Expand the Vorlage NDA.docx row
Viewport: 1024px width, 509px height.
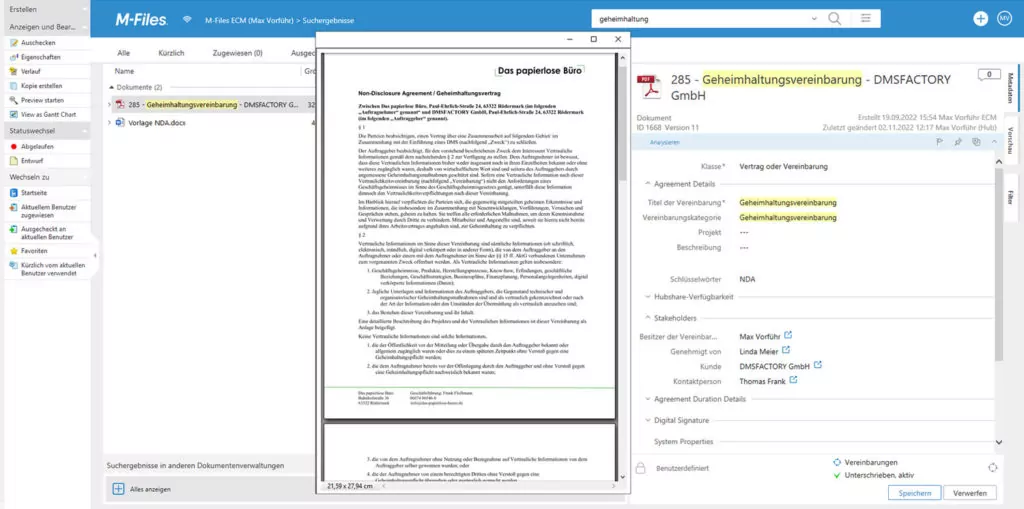pos(109,122)
